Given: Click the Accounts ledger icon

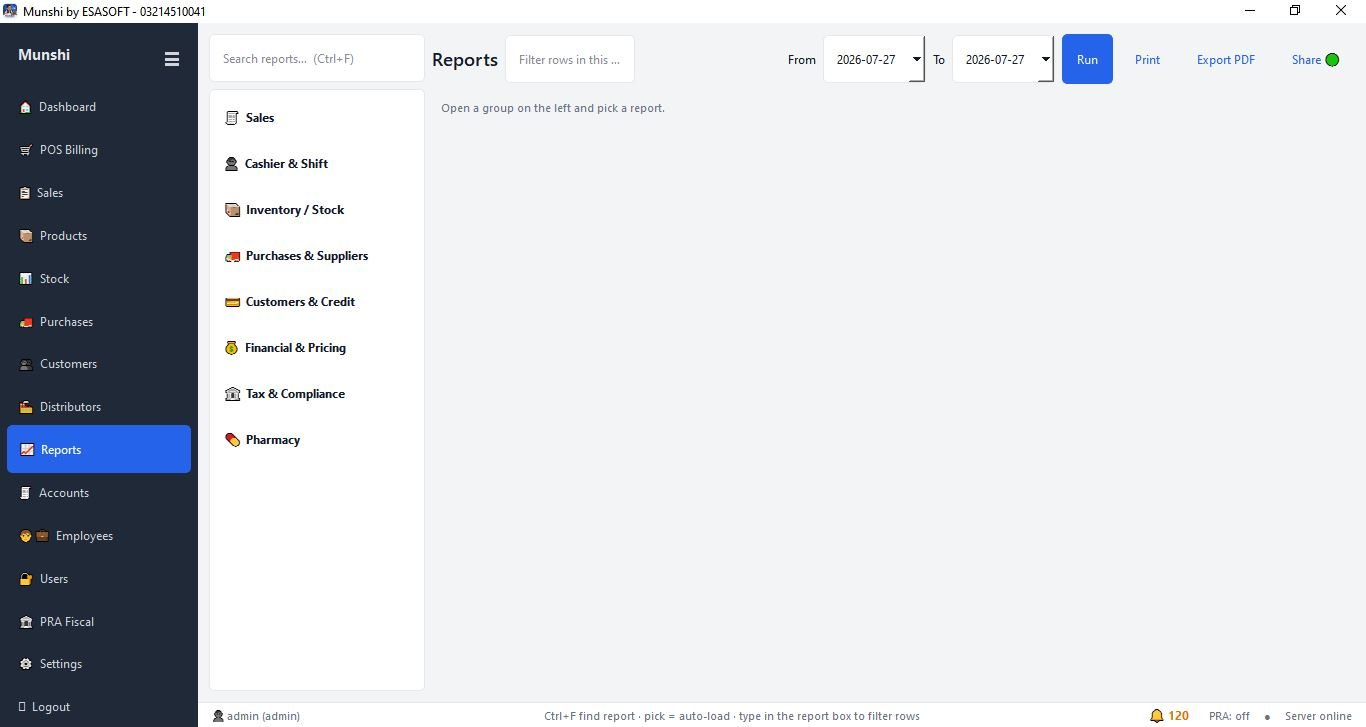Looking at the screenshot, I should (26, 493).
